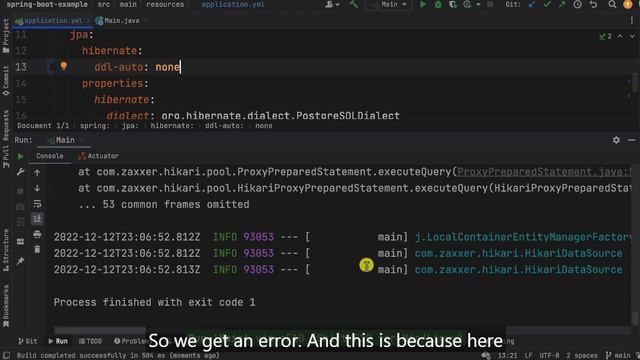
Task: Open the Structure sidebar panel
Action: coord(6,250)
